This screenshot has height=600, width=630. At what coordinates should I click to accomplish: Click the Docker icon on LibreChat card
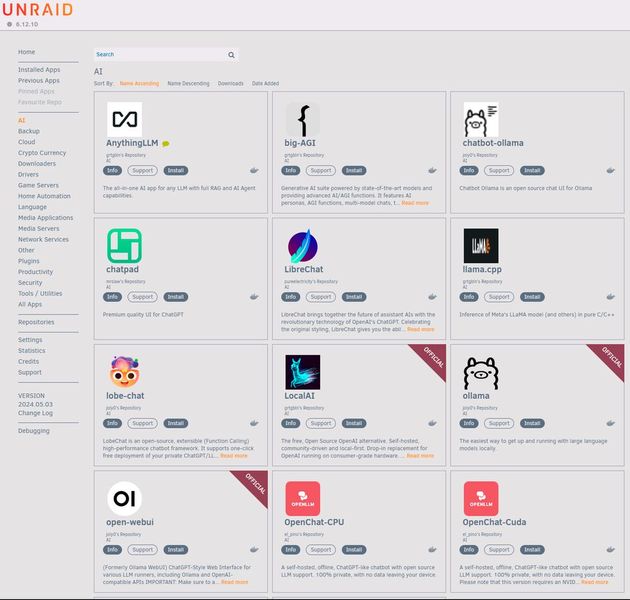pyautogui.click(x=432, y=297)
